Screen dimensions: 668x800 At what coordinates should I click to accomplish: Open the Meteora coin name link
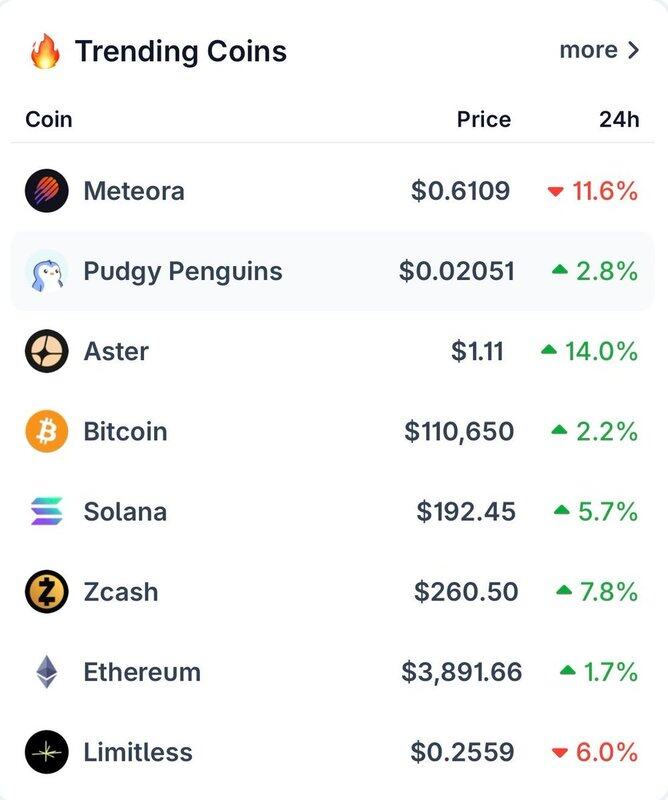pyautogui.click(x=134, y=191)
